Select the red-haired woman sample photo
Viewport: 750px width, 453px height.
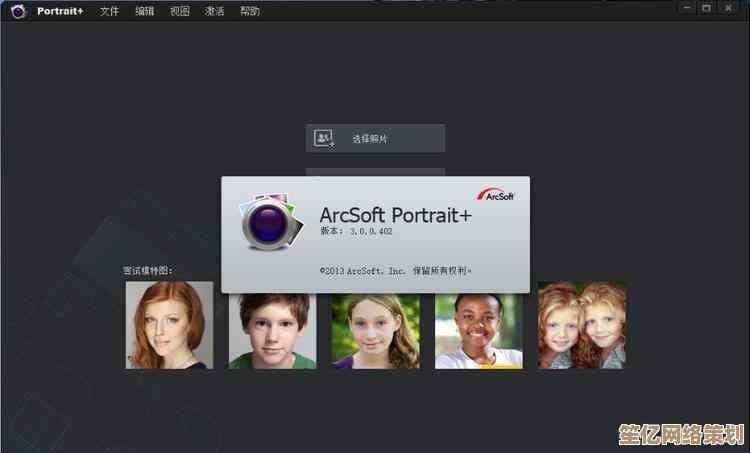169,325
